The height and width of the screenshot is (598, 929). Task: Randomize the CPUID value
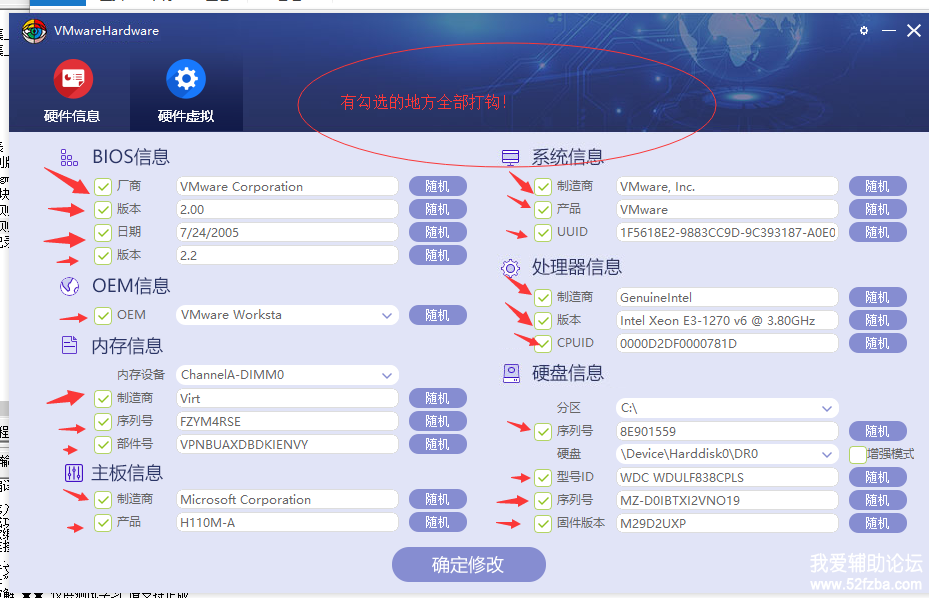coord(877,343)
